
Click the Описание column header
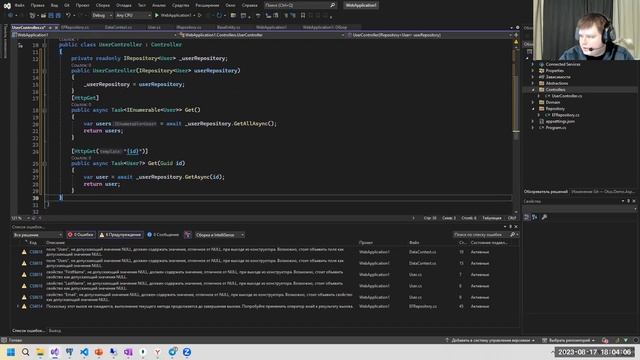[56, 242]
